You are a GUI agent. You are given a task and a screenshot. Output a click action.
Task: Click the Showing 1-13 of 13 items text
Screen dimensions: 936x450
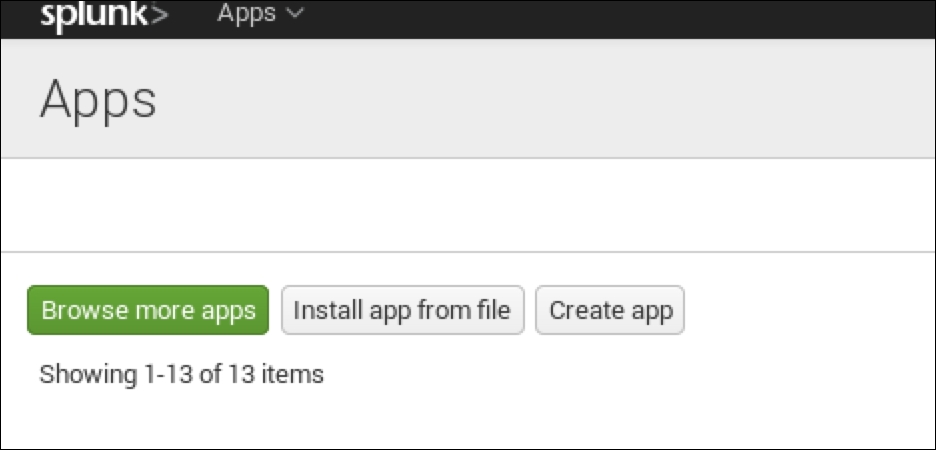click(181, 375)
